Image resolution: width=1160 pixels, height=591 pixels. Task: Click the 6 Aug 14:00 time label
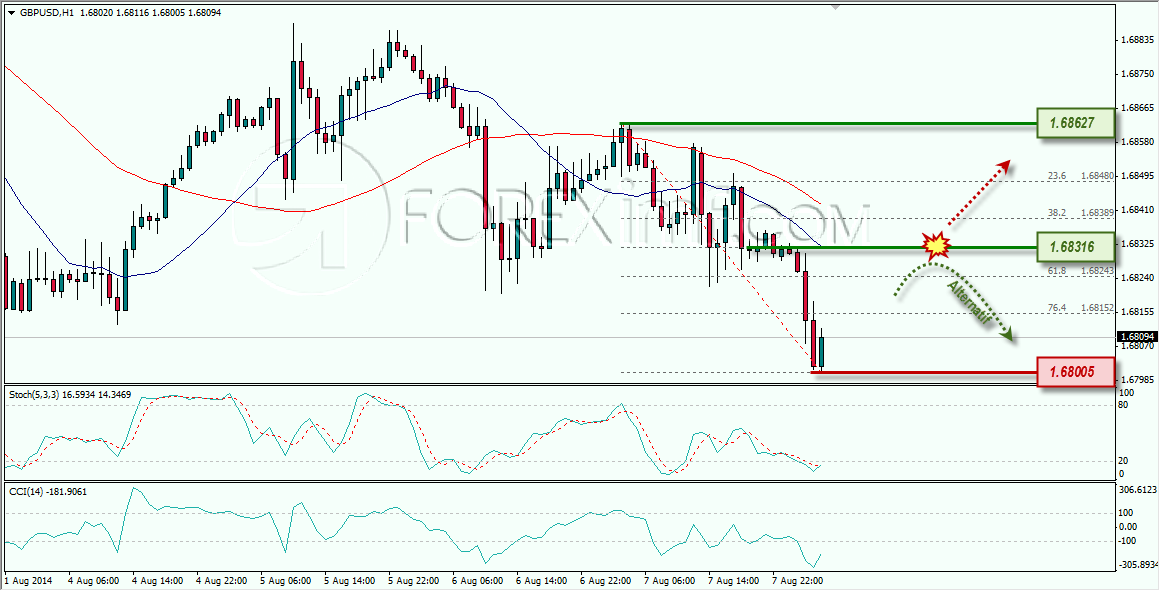pyautogui.click(x=544, y=580)
